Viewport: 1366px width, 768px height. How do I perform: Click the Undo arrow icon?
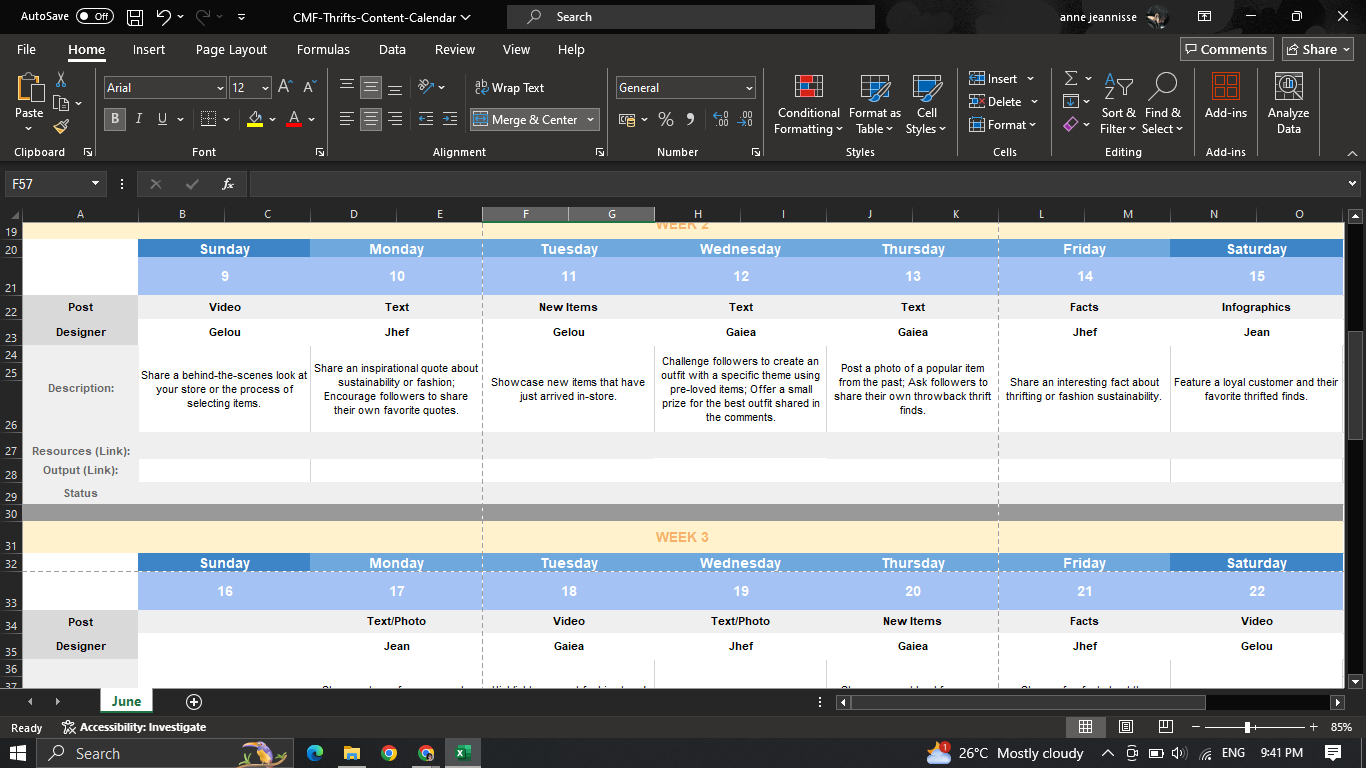(164, 17)
